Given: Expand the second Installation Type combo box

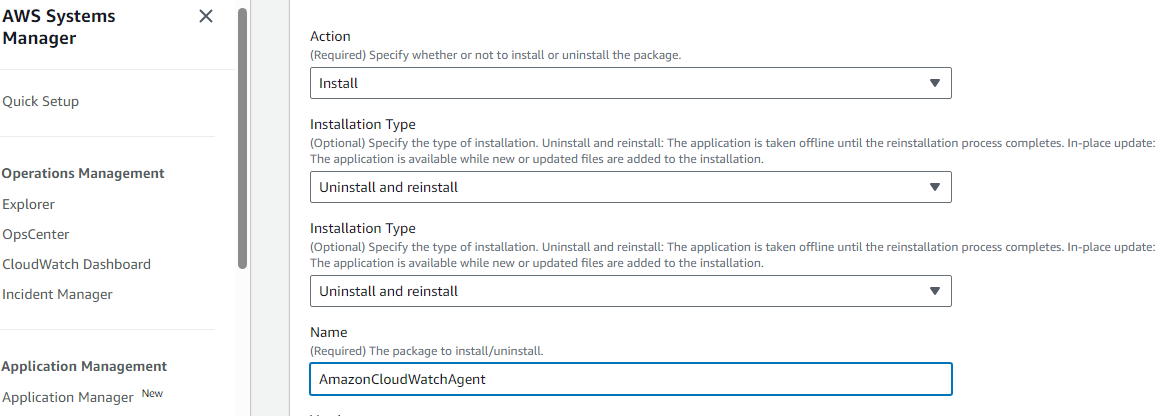Looking at the screenshot, I should [630, 291].
